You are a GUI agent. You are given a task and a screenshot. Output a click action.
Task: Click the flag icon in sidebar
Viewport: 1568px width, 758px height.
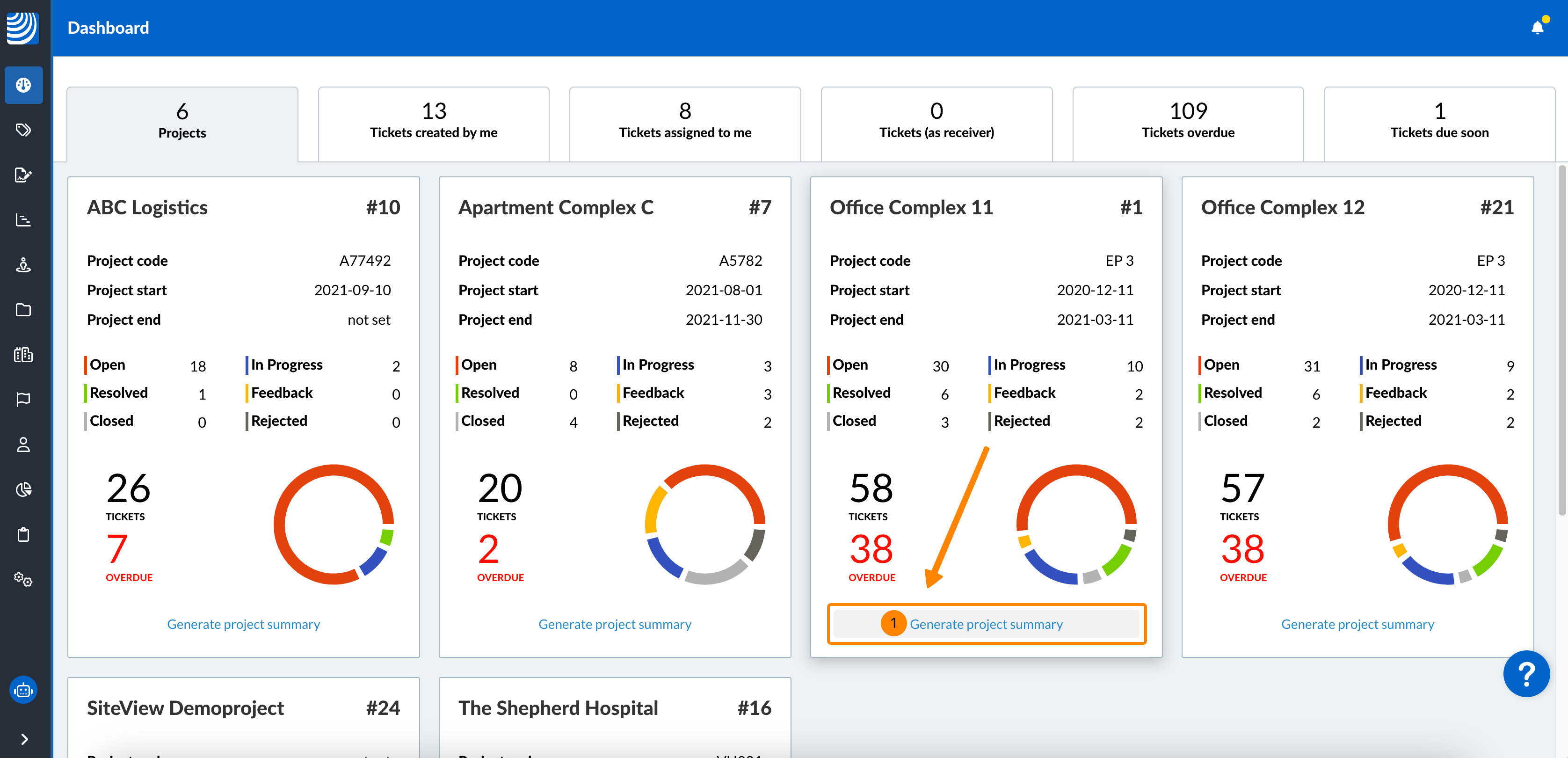tap(23, 400)
